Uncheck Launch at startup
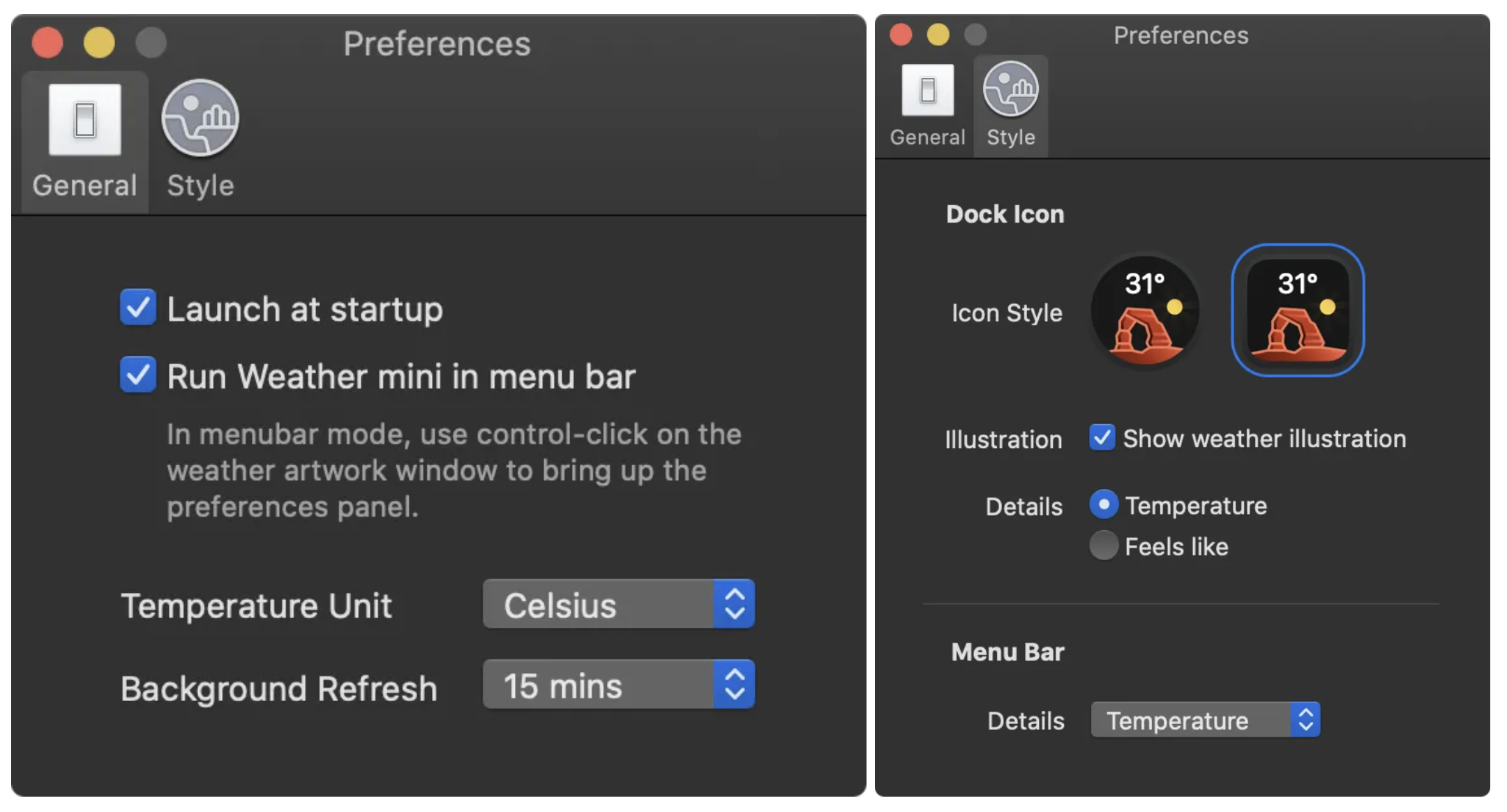The height and width of the screenshot is (812, 1507). [138, 307]
